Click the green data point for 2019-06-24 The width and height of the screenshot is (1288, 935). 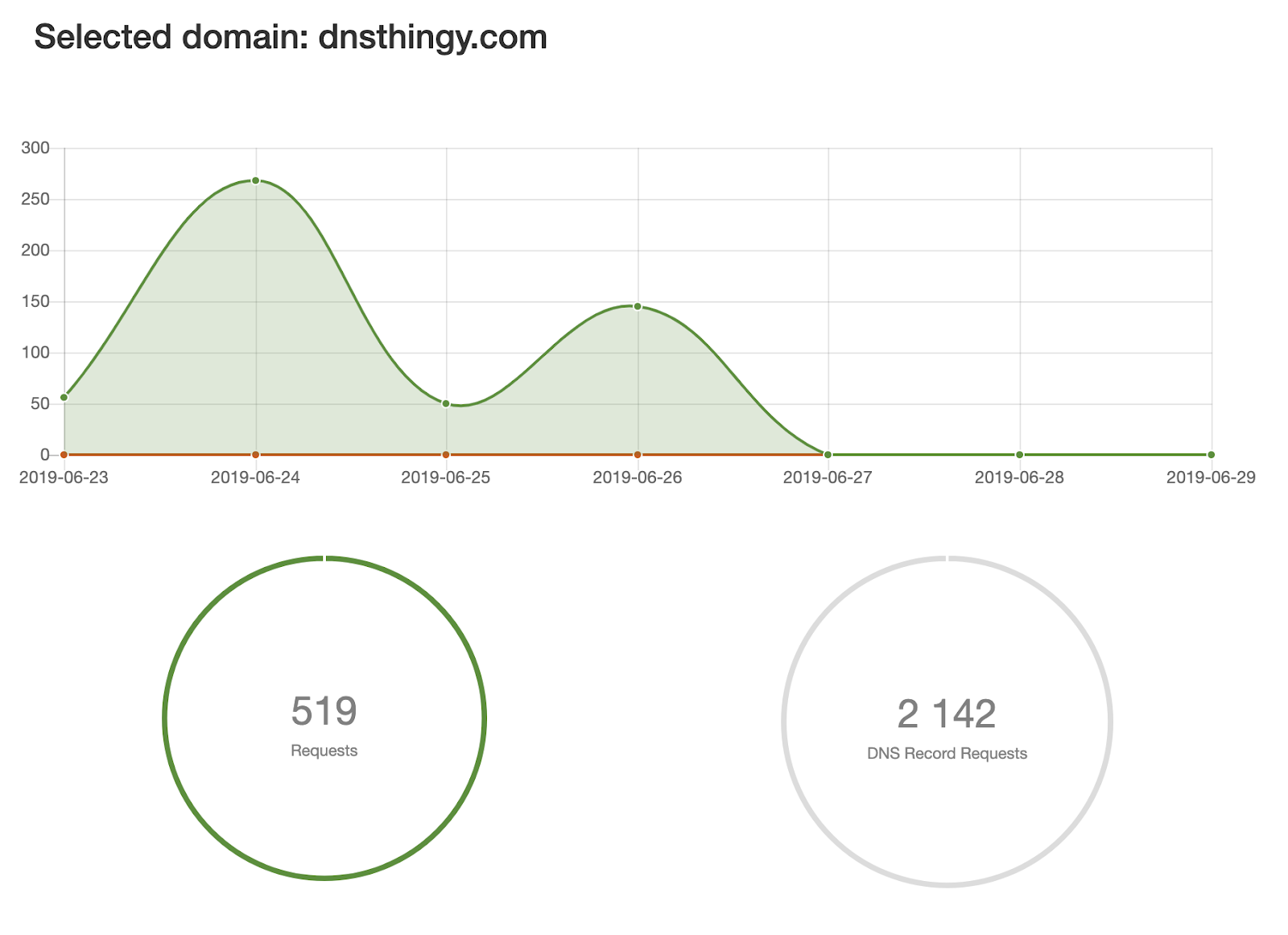coord(255,180)
